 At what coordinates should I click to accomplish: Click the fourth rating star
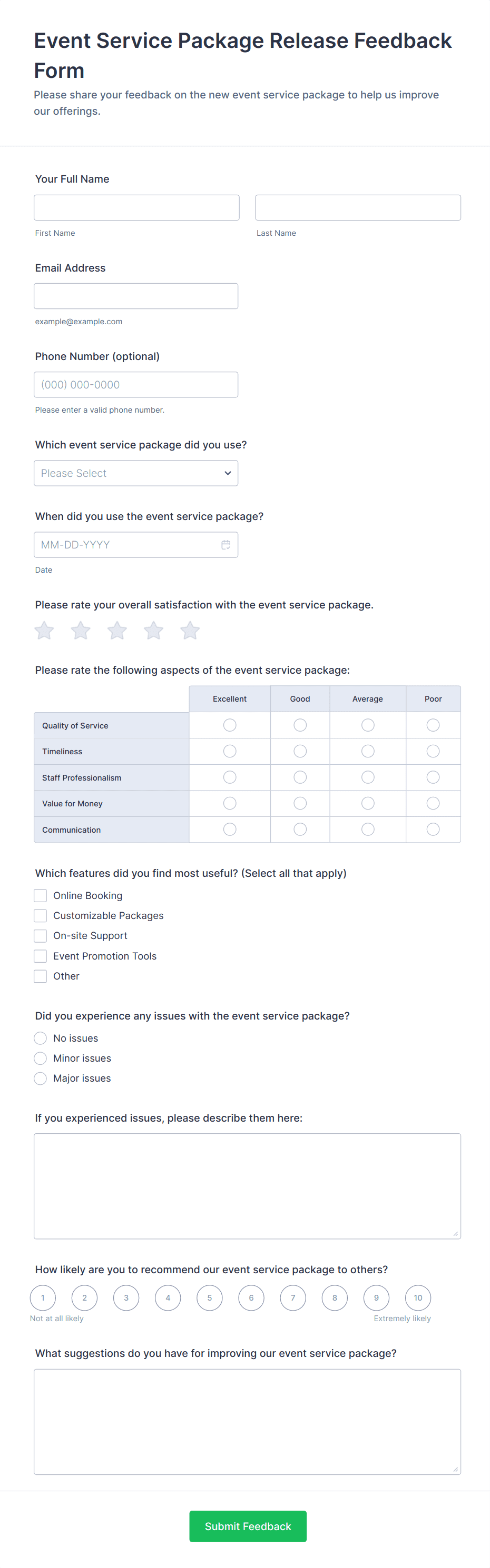(153, 631)
